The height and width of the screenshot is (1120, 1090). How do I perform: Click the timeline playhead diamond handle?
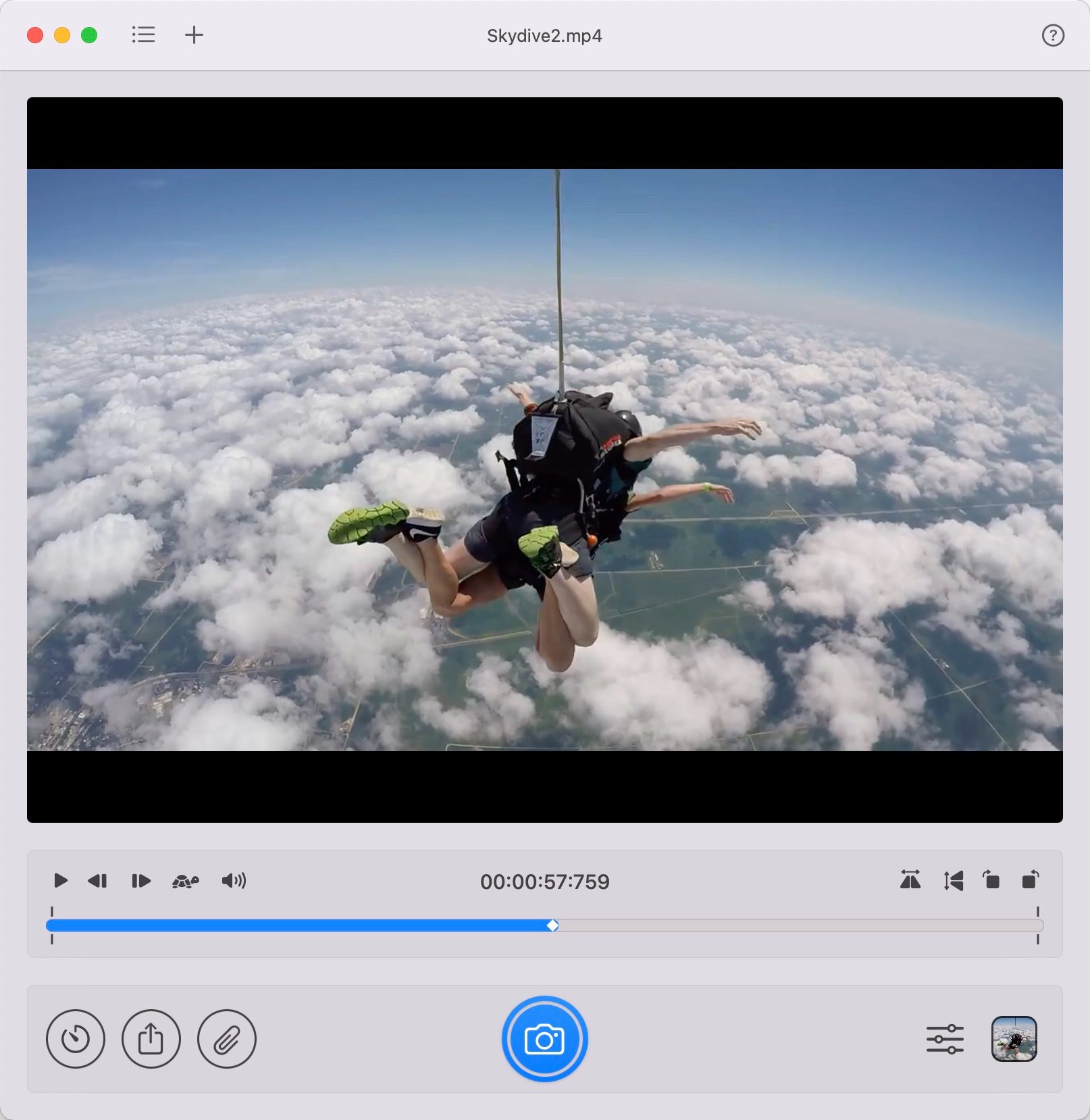(x=552, y=925)
